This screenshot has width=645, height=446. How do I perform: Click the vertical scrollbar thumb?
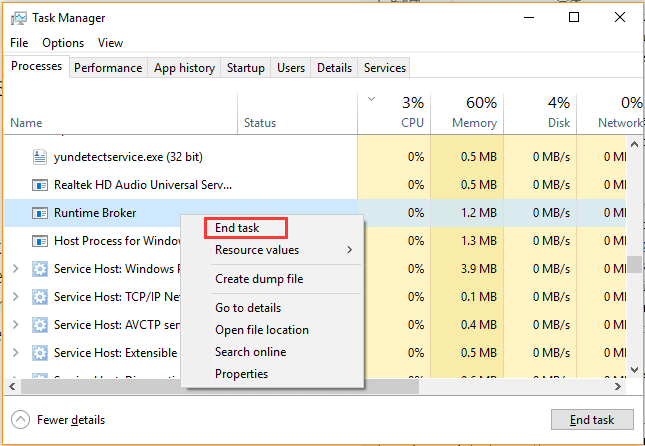tap(634, 265)
